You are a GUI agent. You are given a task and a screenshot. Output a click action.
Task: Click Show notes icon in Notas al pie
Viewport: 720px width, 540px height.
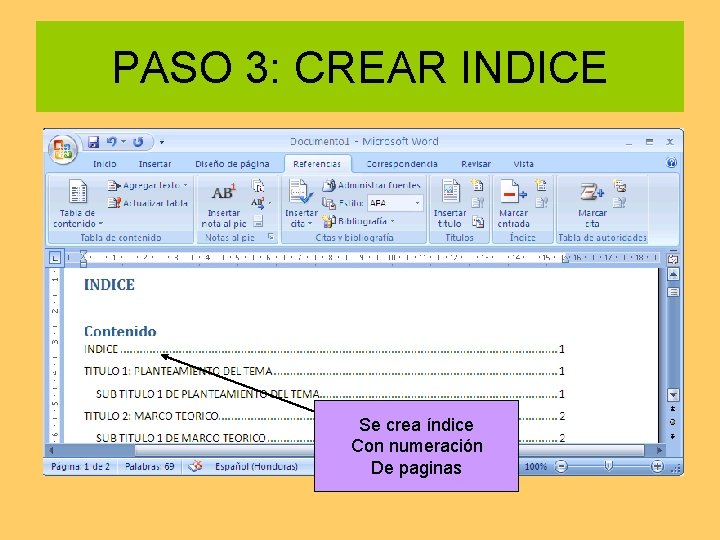259,221
